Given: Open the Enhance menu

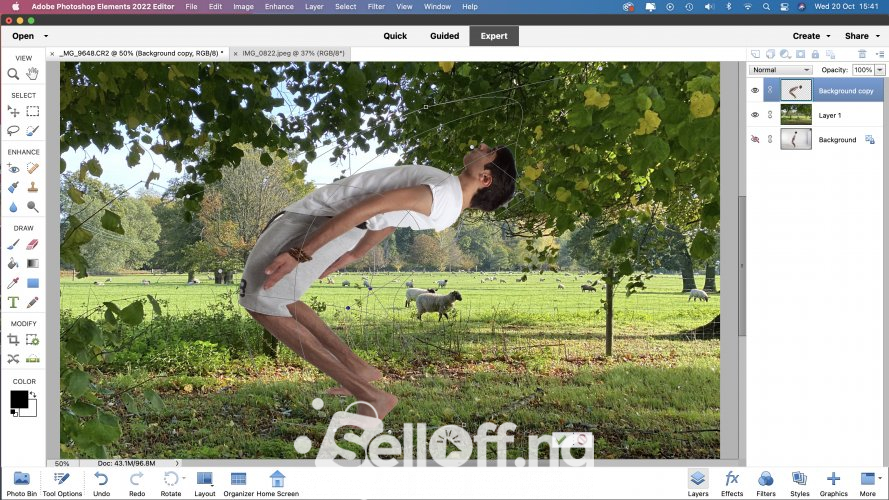Looking at the screenshot, I should coord(279,7).
